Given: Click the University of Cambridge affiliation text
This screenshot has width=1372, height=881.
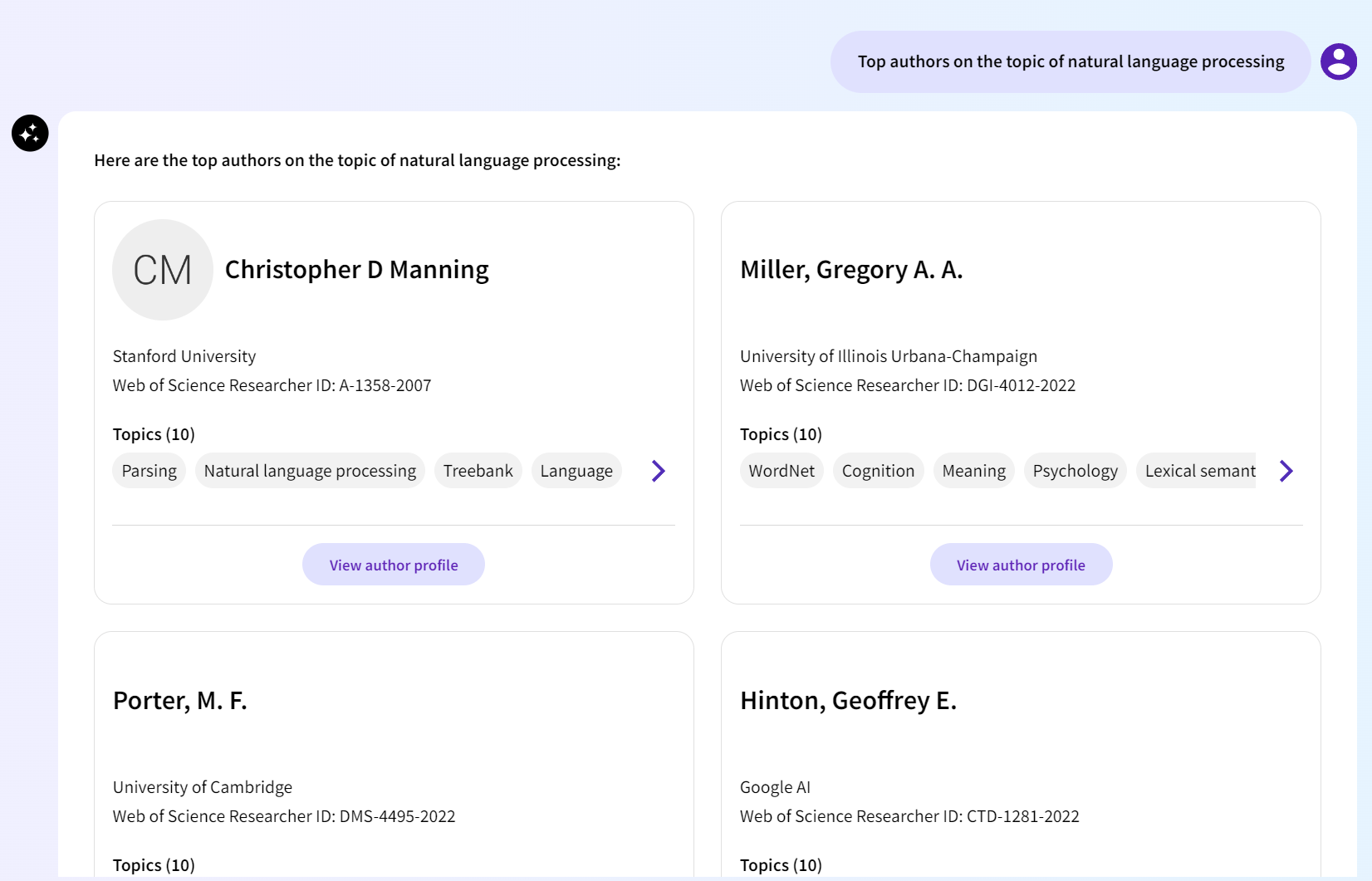Looking at the screenshot, I should pos(203,787).
